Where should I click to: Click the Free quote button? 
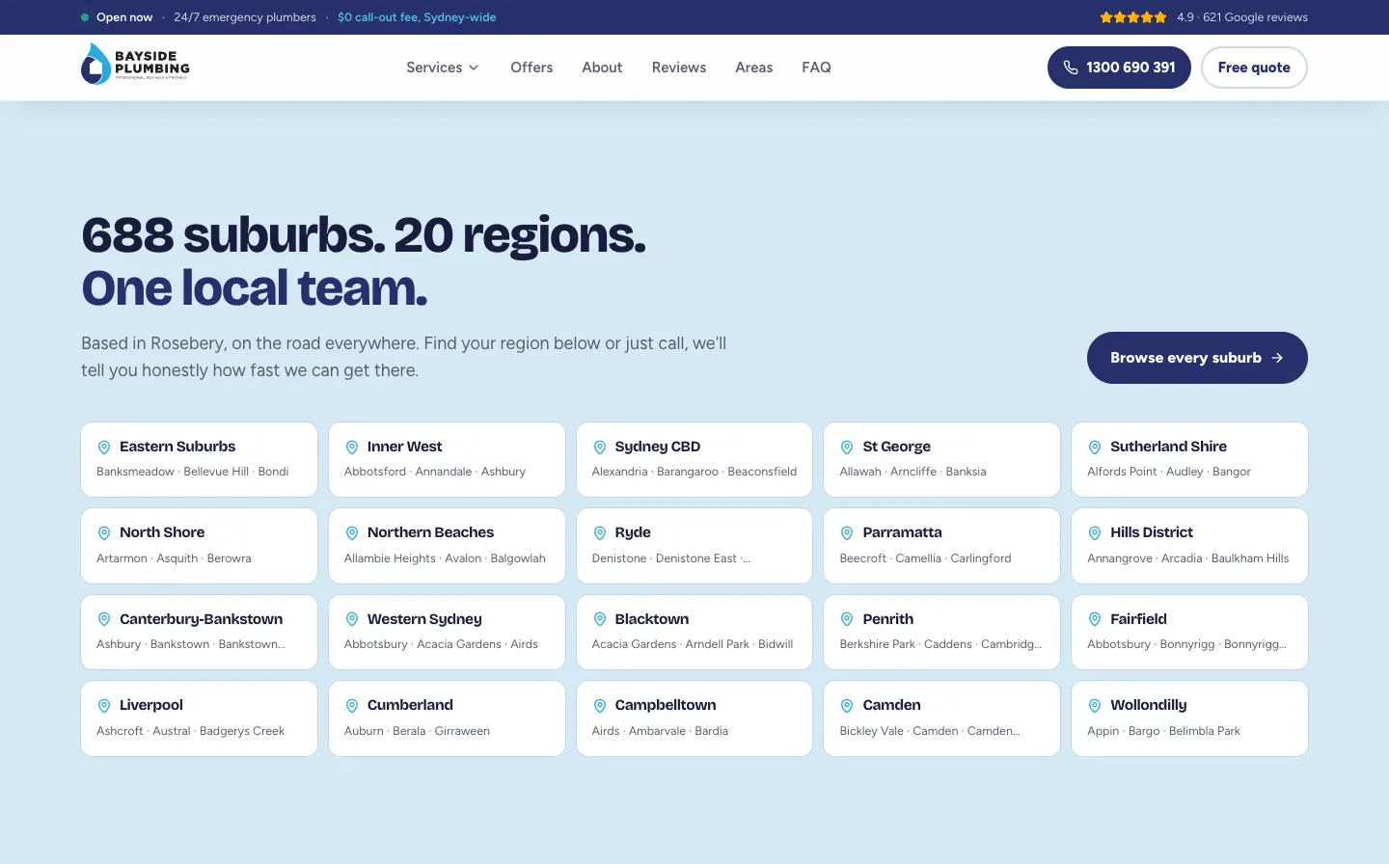pos(1254,68)
